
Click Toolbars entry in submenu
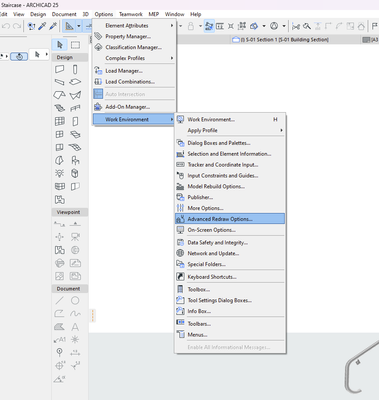[230, 324]
